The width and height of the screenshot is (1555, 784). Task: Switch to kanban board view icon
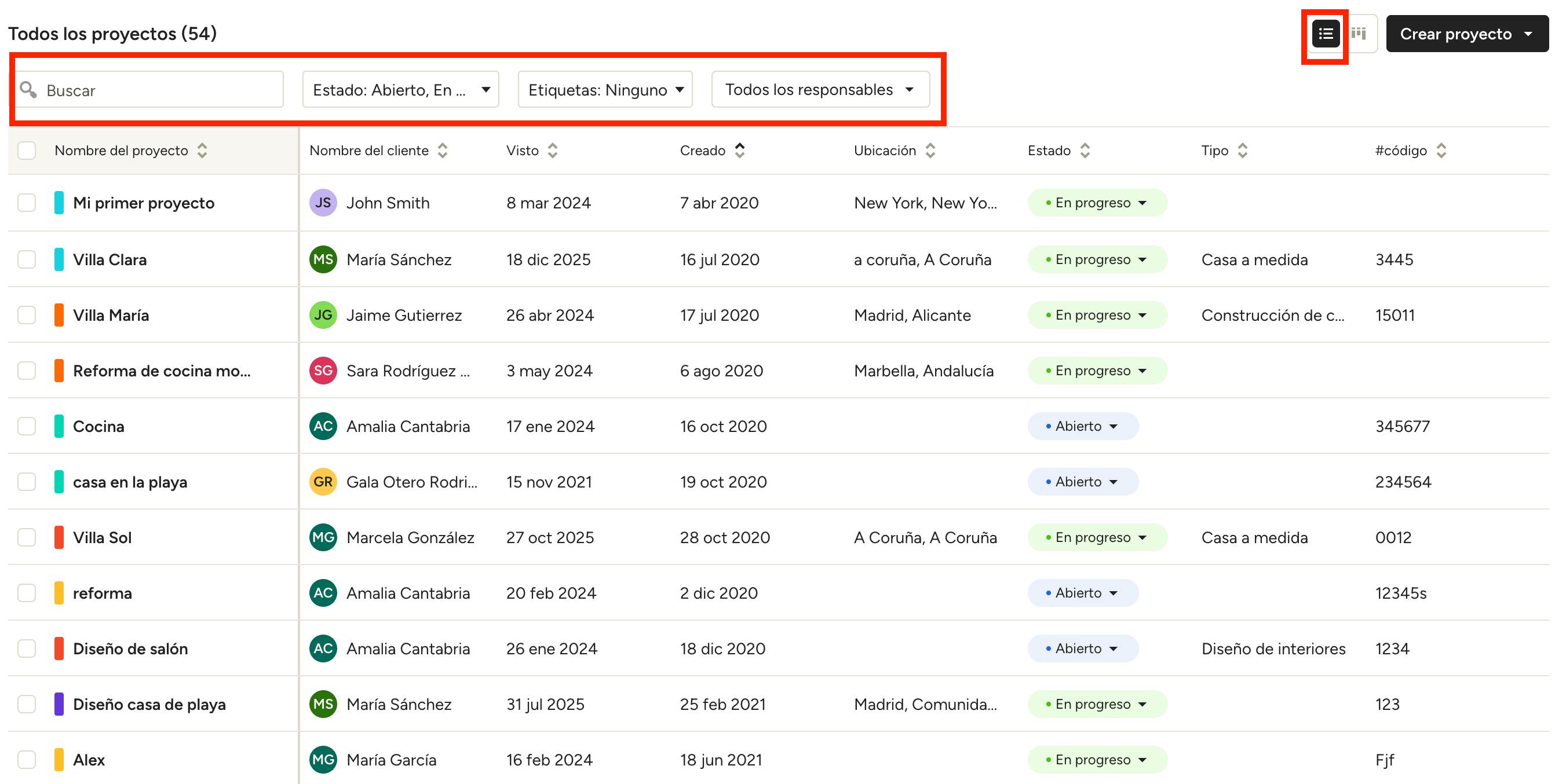[1359, 34]
